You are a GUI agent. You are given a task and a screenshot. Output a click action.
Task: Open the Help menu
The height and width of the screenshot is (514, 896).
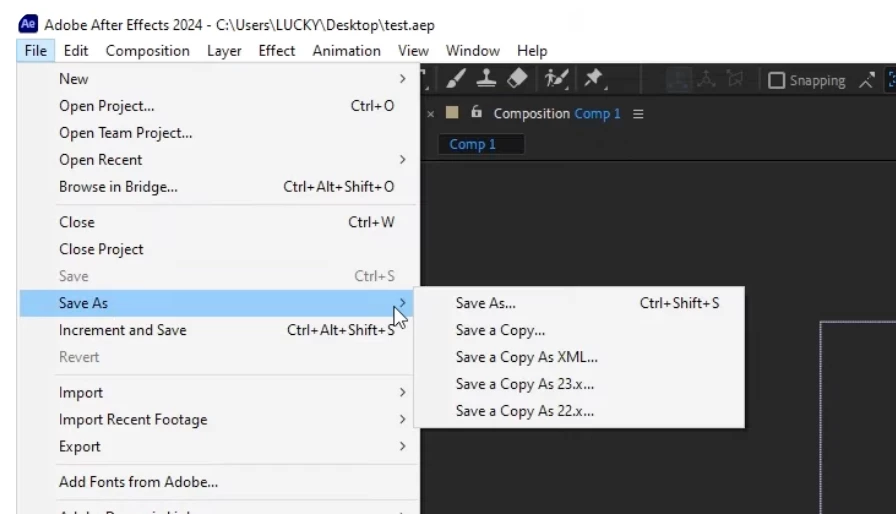click(x=532, y=51)
